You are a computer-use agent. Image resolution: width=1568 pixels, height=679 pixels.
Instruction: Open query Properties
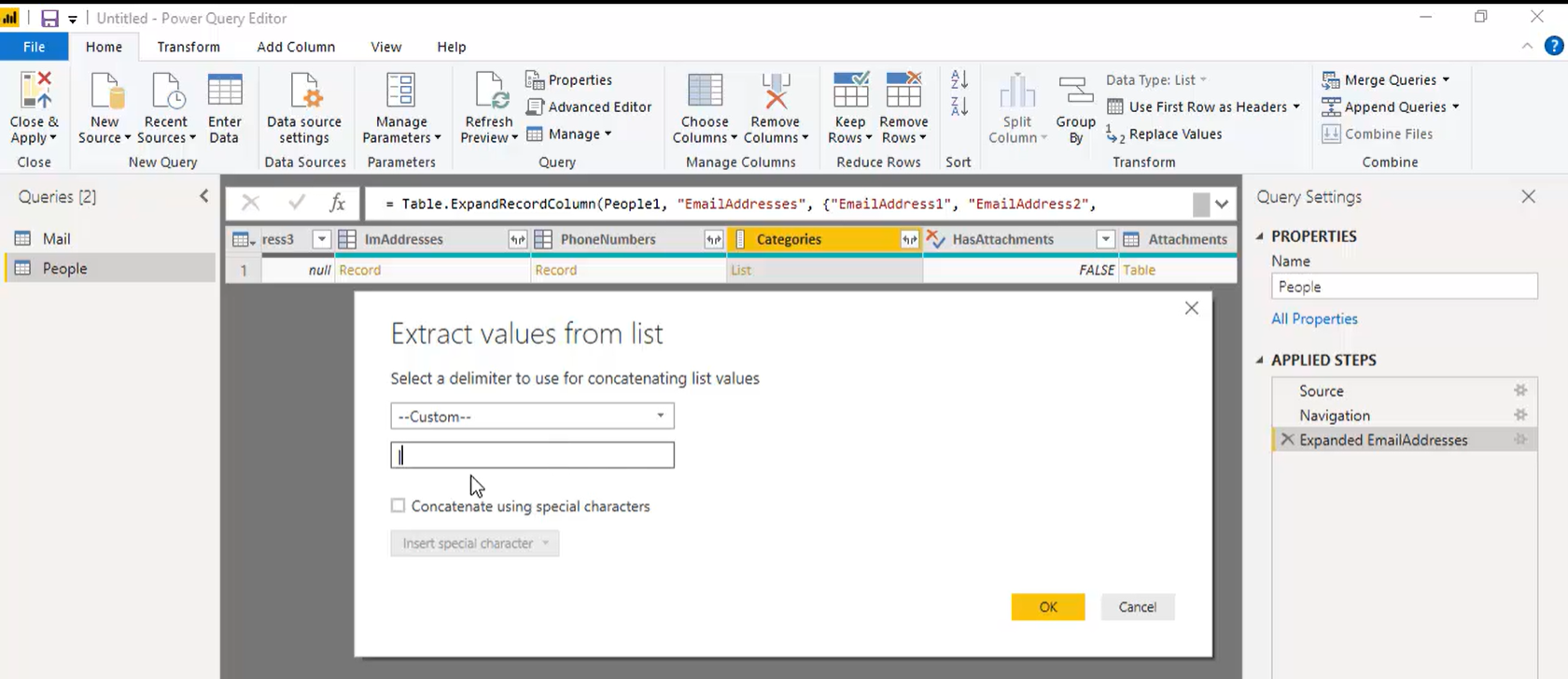coord(569,80)
